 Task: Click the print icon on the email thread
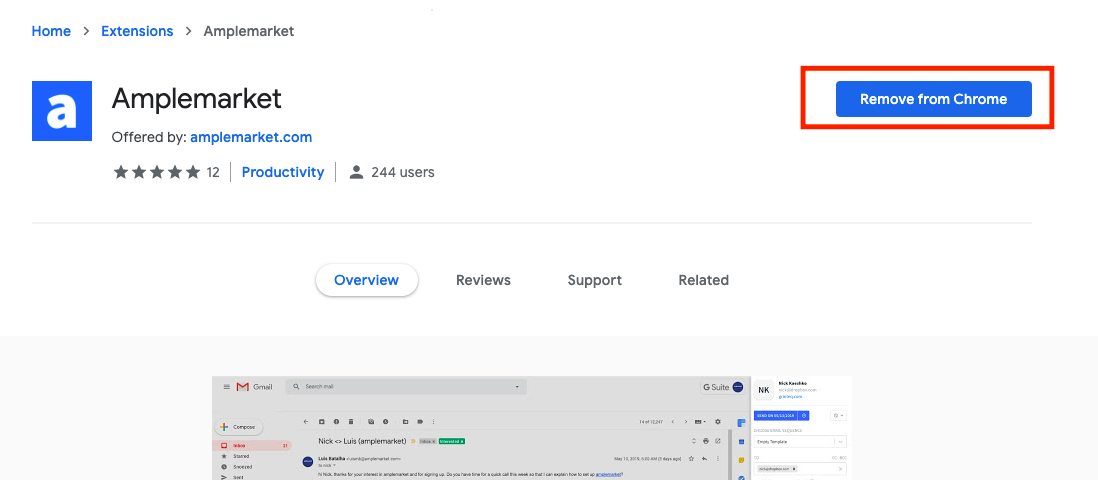click(x=706, y=441)
